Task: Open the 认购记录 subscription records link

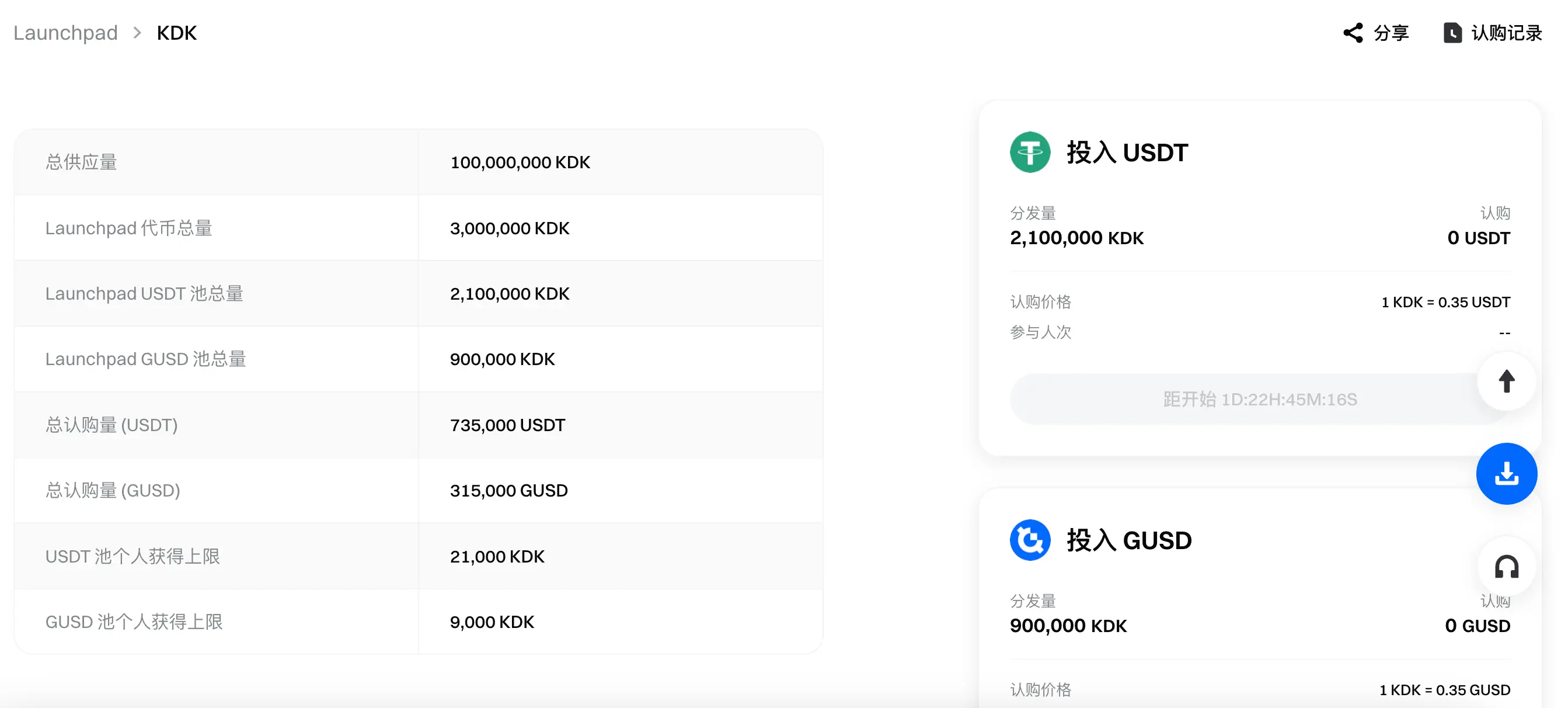Action: click(1506, 33)
